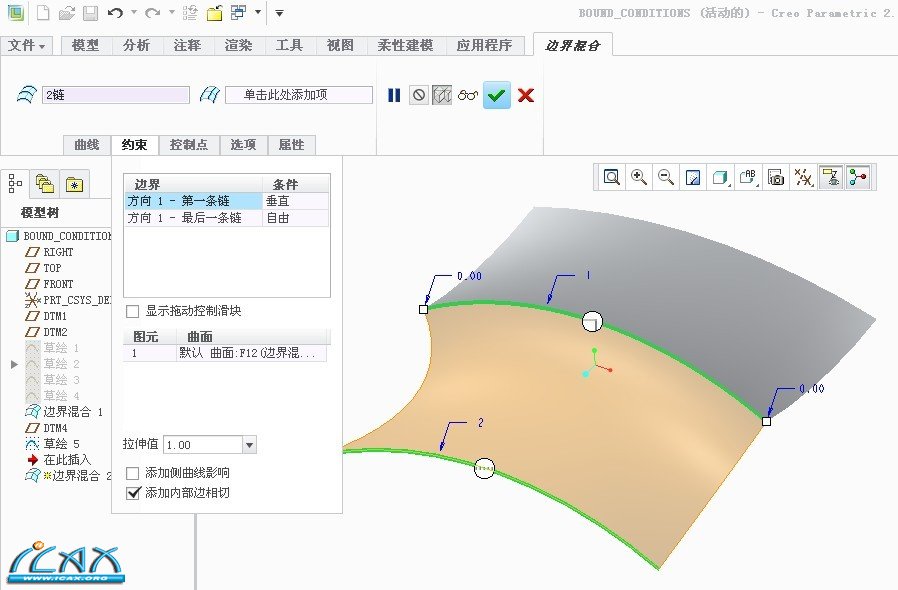
Task: Pause the feature with the pause icon
Action: tap(394, 95)
